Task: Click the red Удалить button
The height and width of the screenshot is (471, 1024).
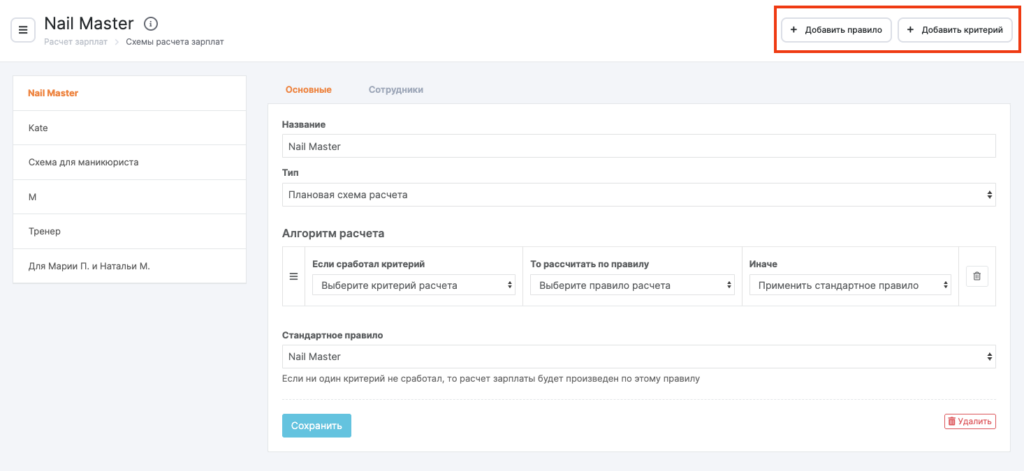Action: coord(969,422)
